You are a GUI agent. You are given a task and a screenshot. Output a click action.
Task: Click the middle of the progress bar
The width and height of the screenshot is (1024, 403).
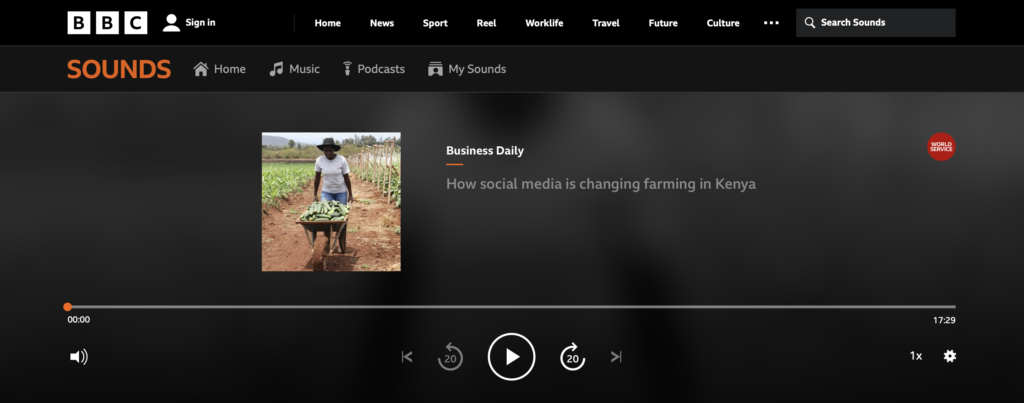pyautogui.click(x=511, y=306)
